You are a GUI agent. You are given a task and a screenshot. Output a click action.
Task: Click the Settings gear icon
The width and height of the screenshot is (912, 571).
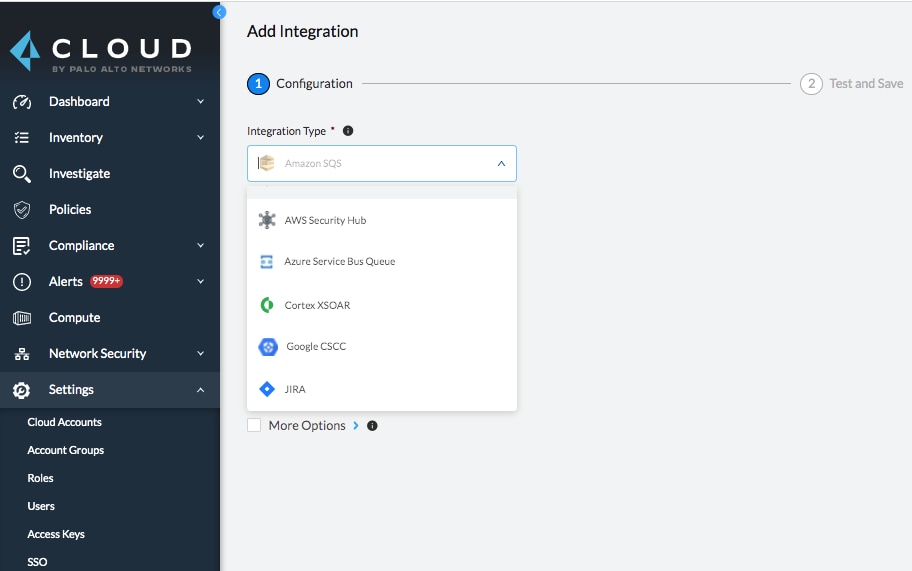click(x=22, y=390)
